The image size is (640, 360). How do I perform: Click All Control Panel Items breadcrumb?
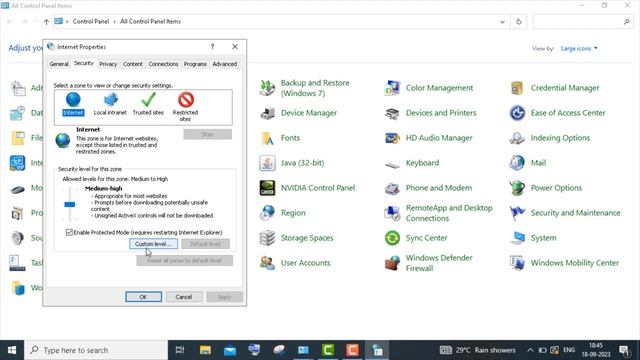(150, 22)
